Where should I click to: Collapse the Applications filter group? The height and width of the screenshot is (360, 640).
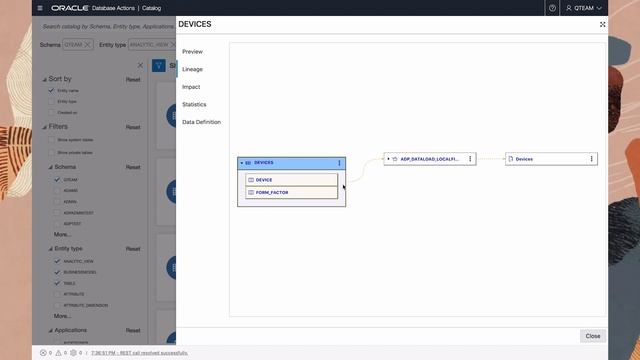tap(51, 330)
